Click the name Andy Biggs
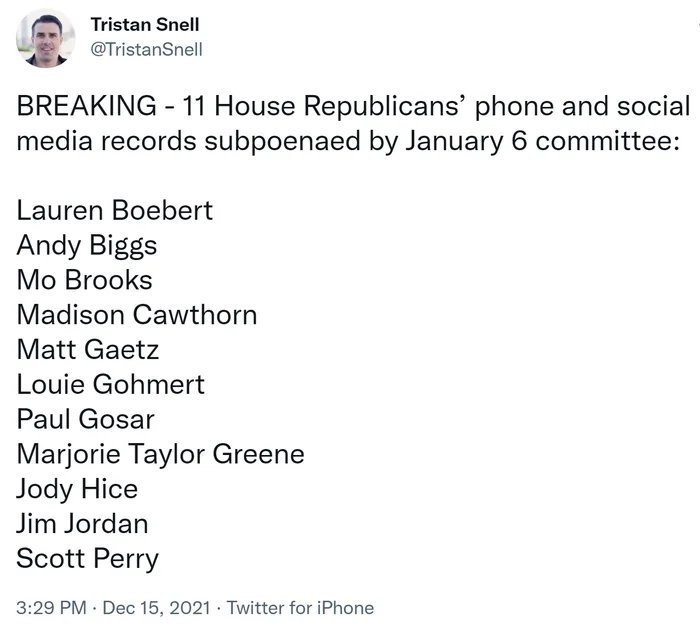 tap(87, 245)
